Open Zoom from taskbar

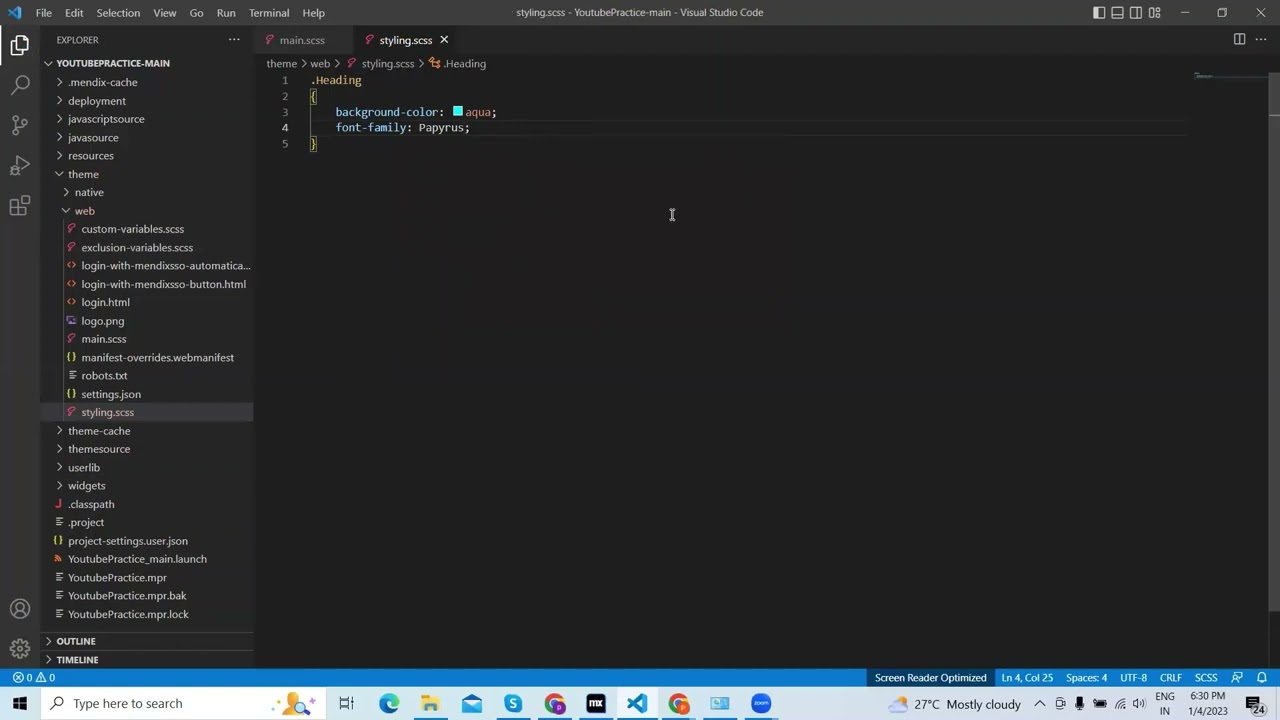click(x=761, y=703)
